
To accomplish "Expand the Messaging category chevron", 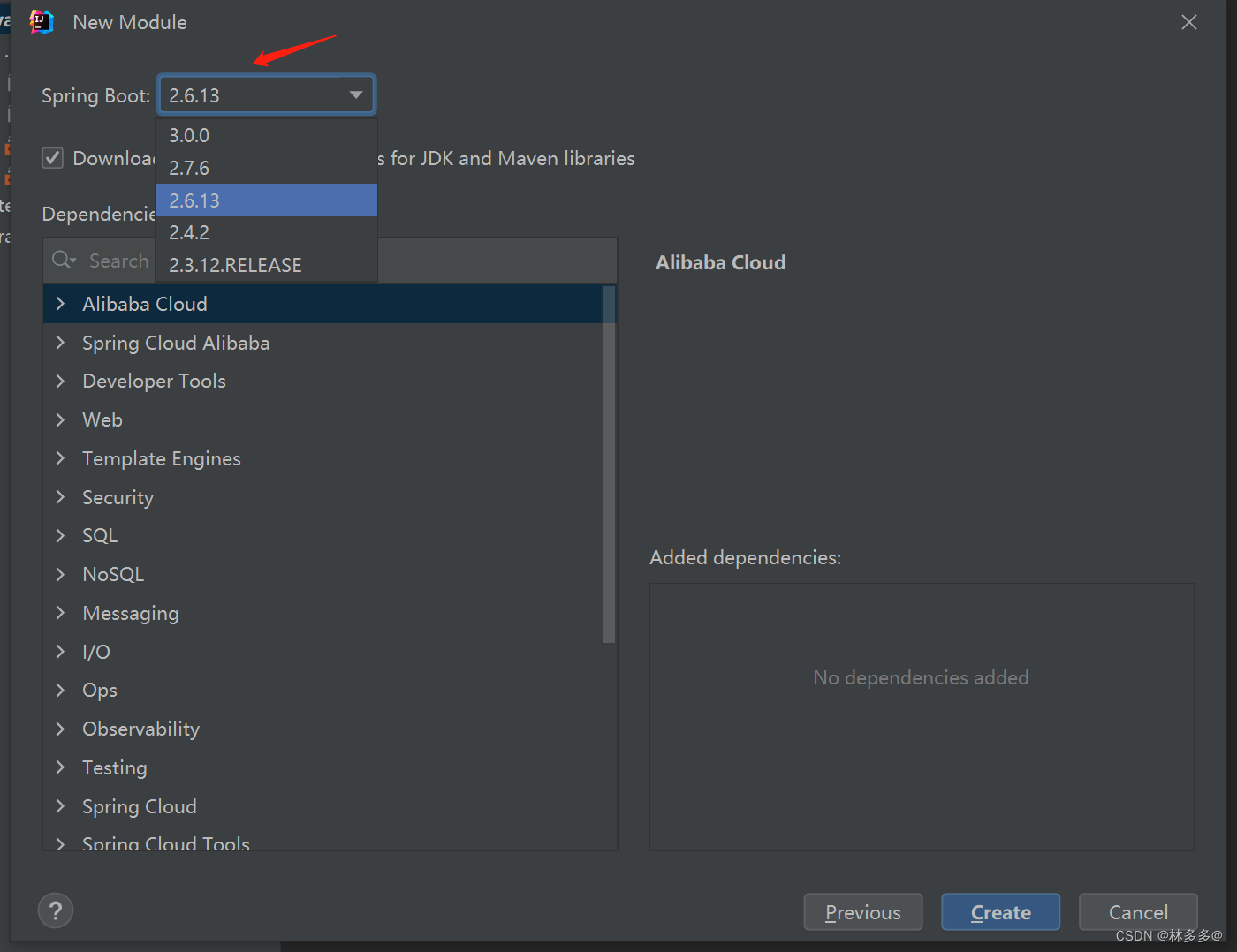I will tap(60, 613).
